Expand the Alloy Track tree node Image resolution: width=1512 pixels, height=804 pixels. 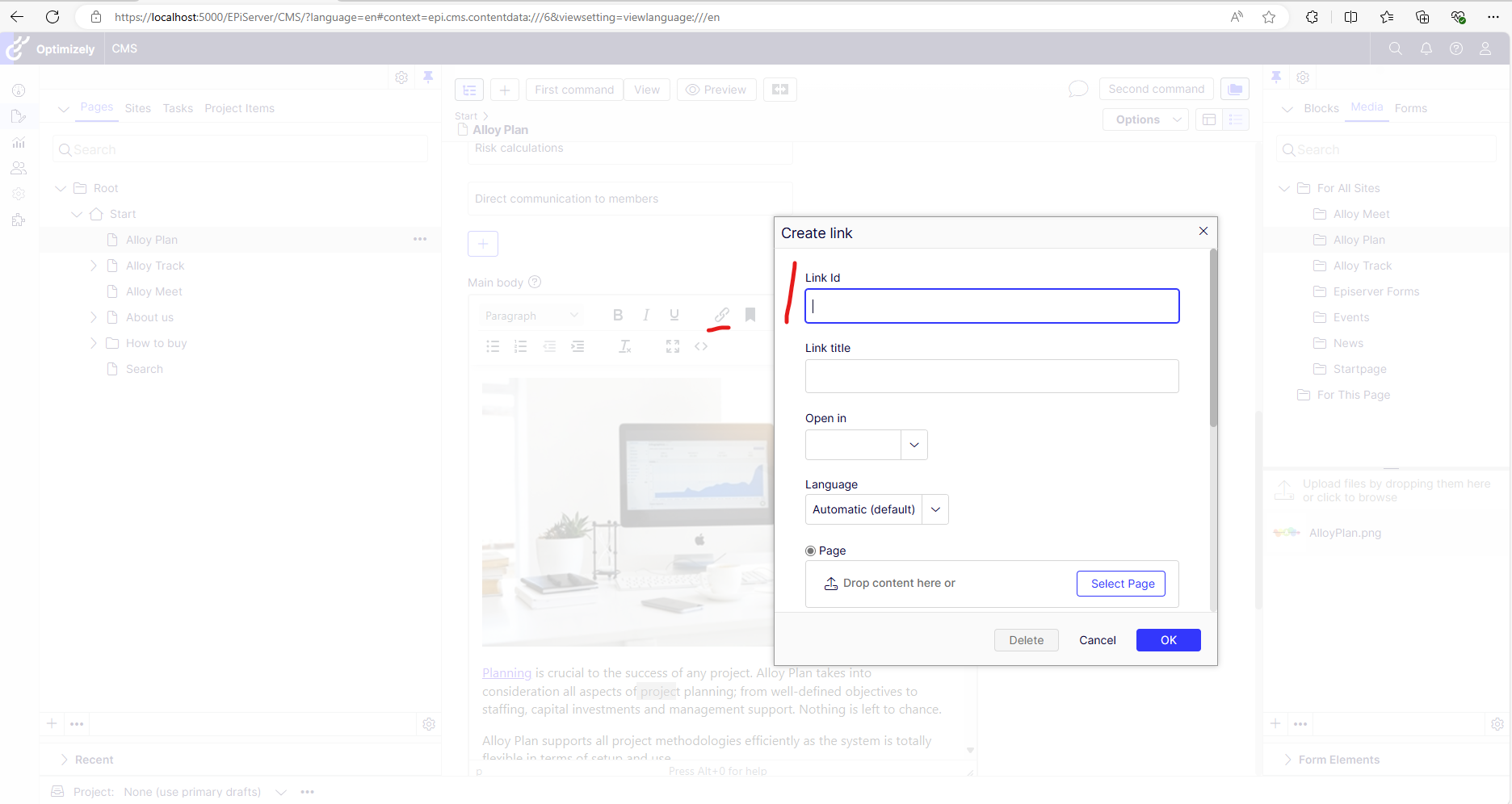(94, 266)
